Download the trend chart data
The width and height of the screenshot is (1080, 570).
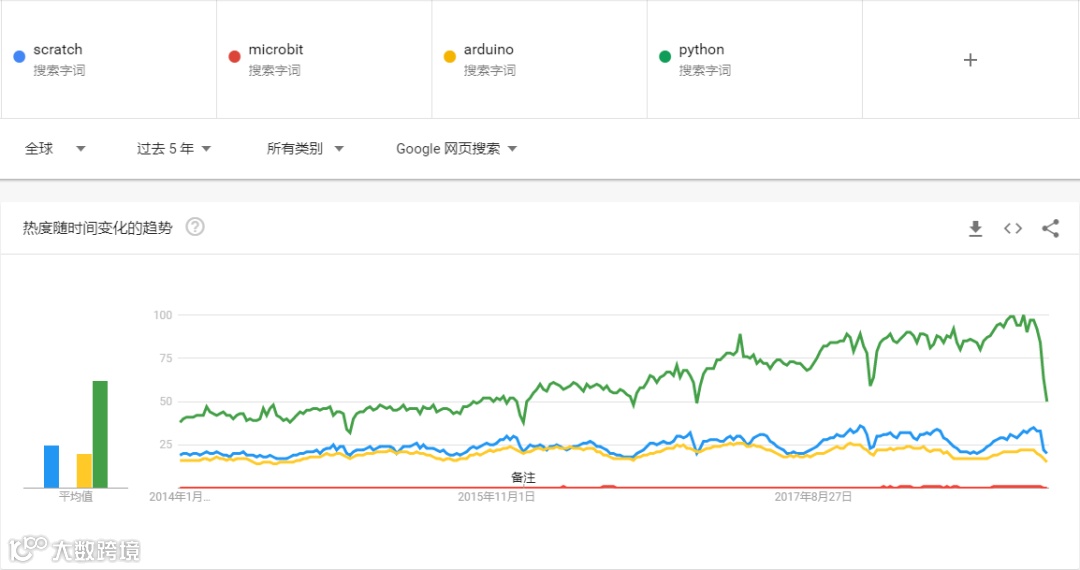[x=976, y=228]
